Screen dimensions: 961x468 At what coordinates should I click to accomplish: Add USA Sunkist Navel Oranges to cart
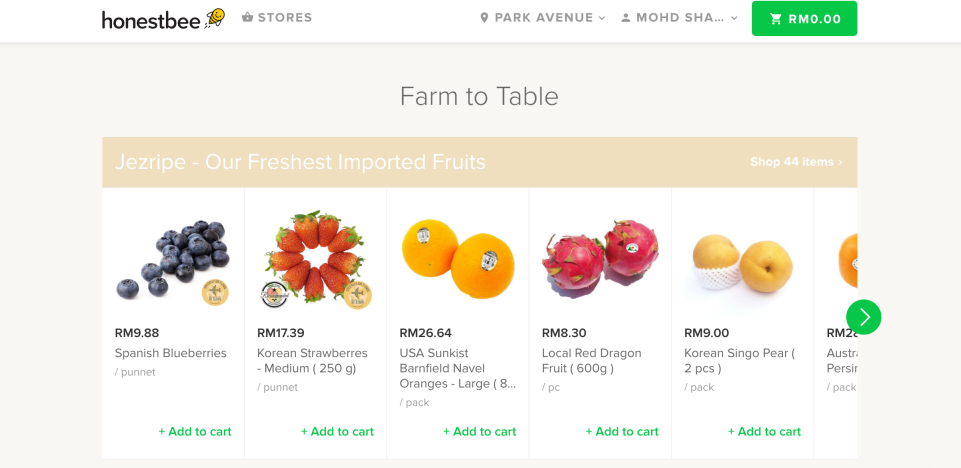[x=480, y=432]
